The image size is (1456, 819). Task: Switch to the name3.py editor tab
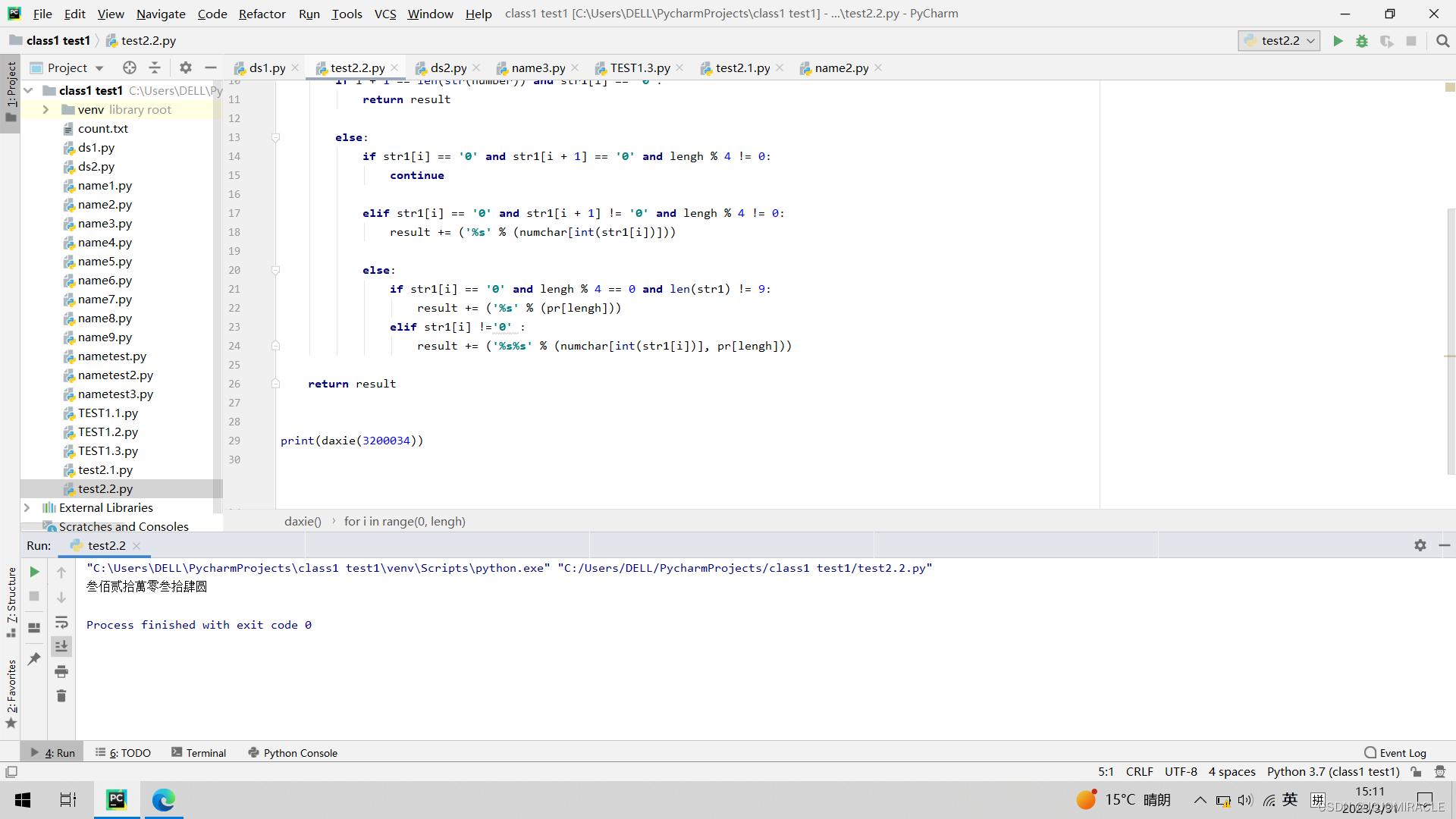click(x=538, y=68)
